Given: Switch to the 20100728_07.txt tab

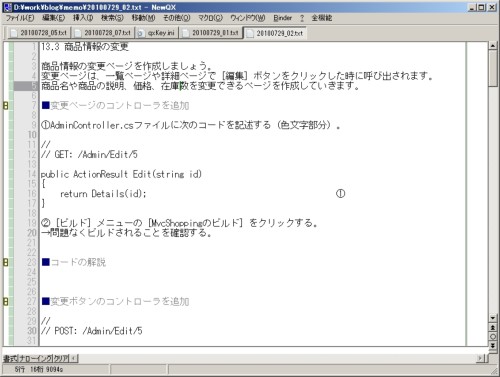Looking at the screenshot, I should pyautogui.click(x=103, y=33).
